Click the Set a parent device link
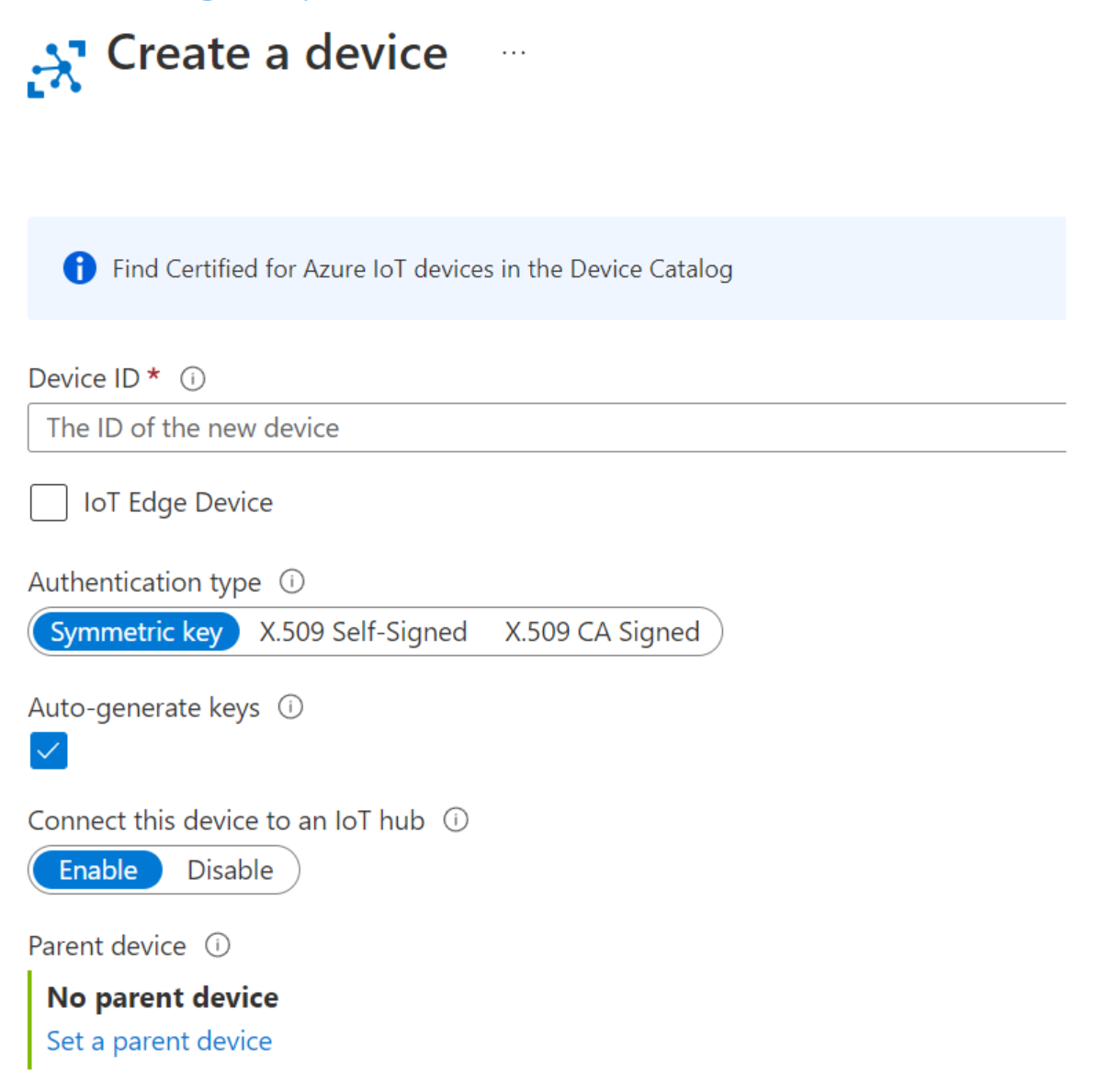This screenshot has height=1092, width=1097. coord(159,1041)
